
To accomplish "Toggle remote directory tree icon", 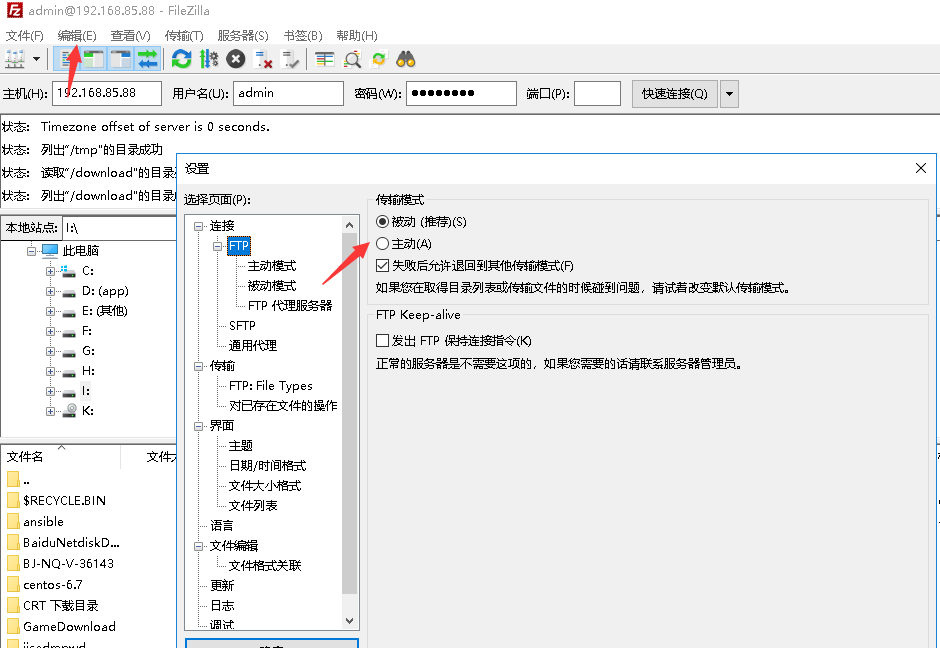I will 120,59.
